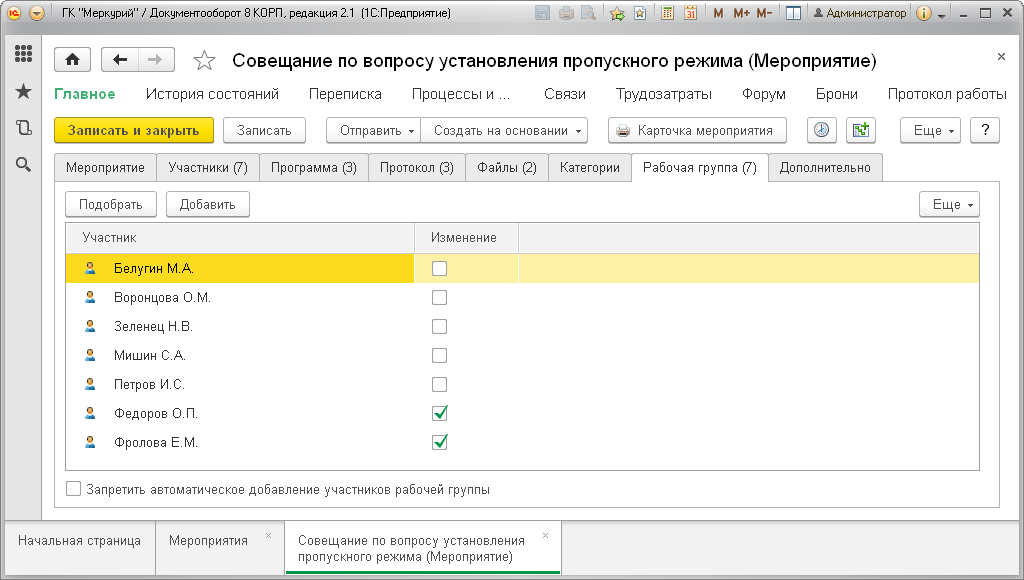The image size is (1024, 580).
Task: Click the info icon in title bar
Action: pyautogui.click(x=923, y=12)
